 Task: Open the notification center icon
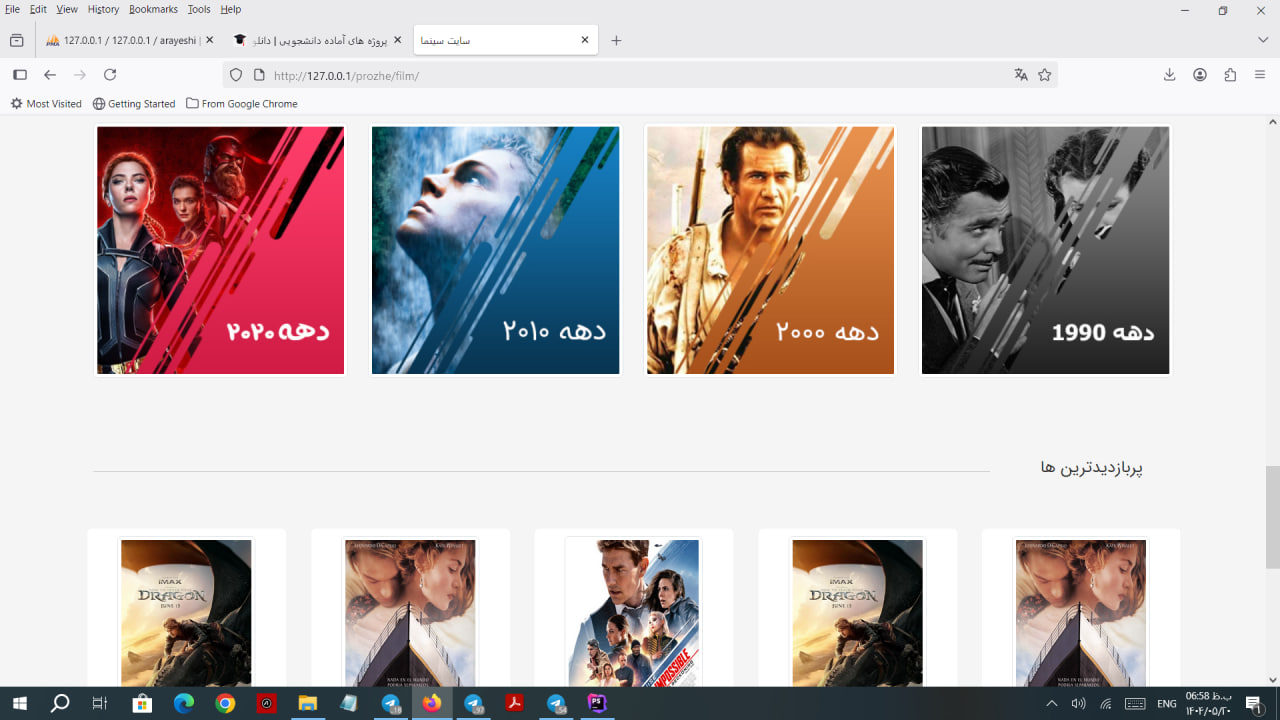click(x=1255, y=704)
